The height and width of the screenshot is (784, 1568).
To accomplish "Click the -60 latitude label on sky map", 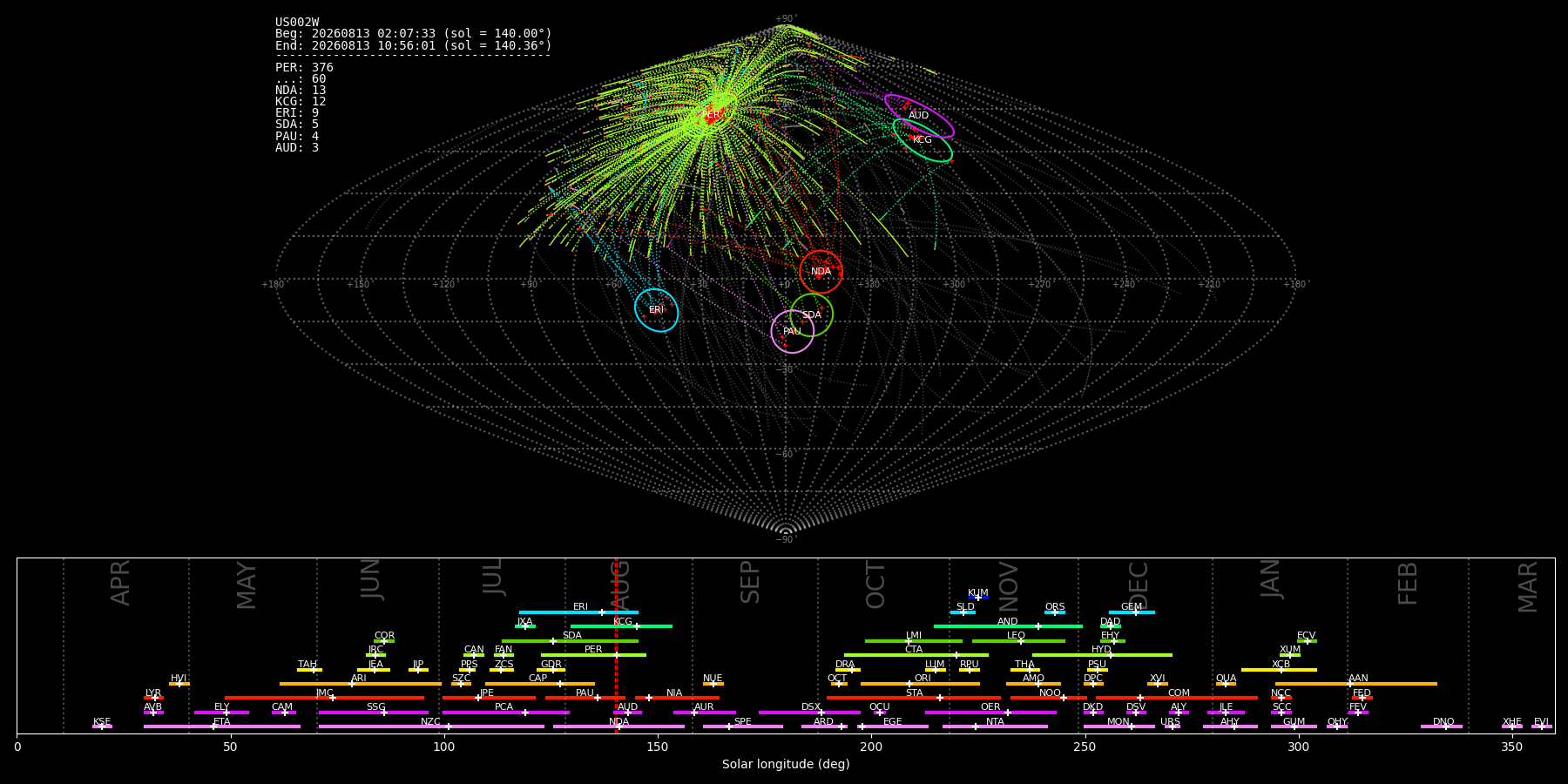I will tap(786, 455).
